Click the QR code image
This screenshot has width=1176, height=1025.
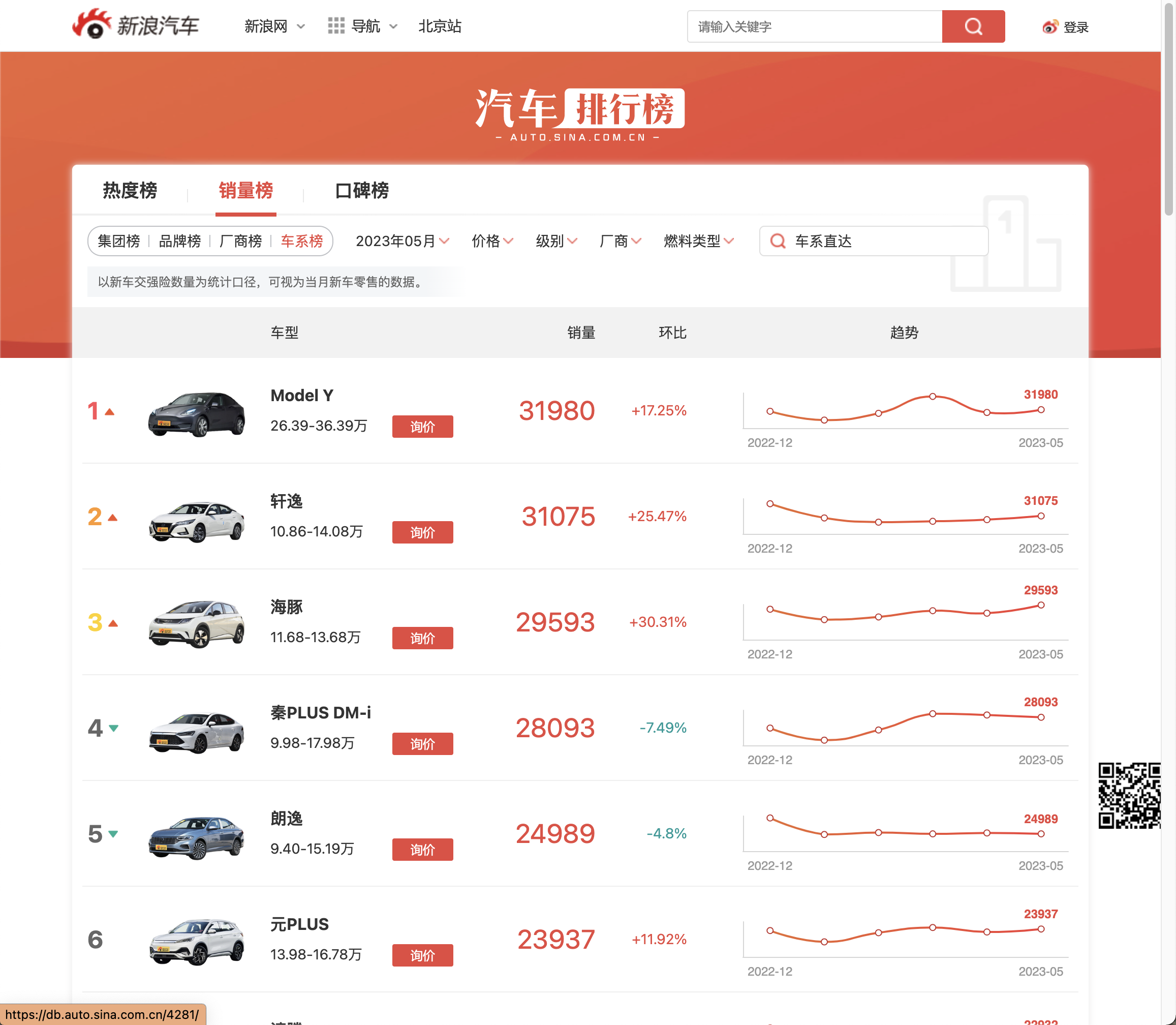click(x=1129, y=796)
